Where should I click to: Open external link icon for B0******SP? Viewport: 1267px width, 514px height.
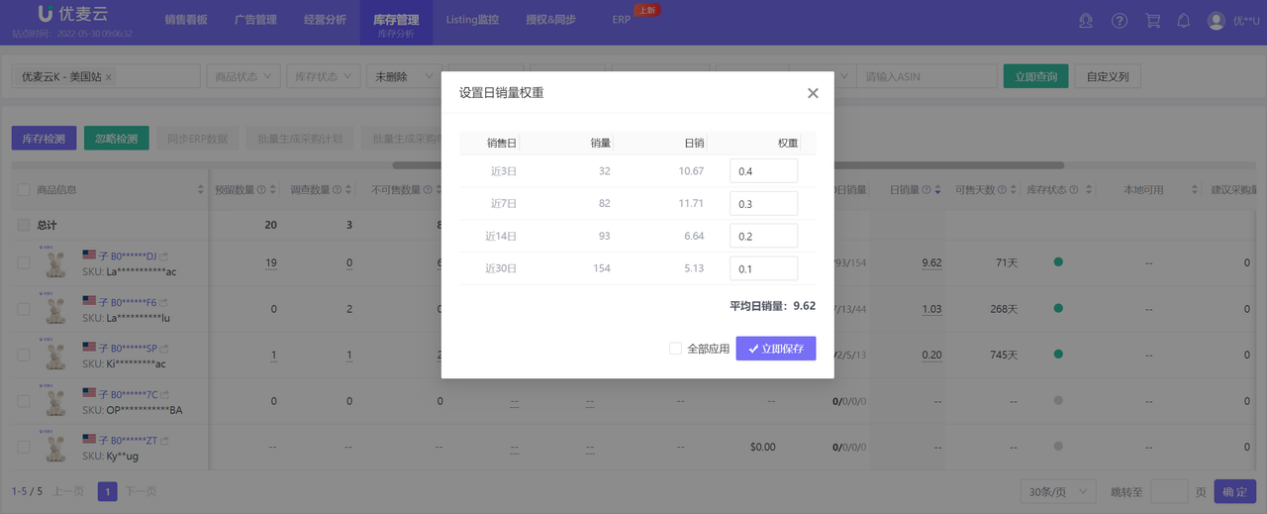(x=164, y=348)
